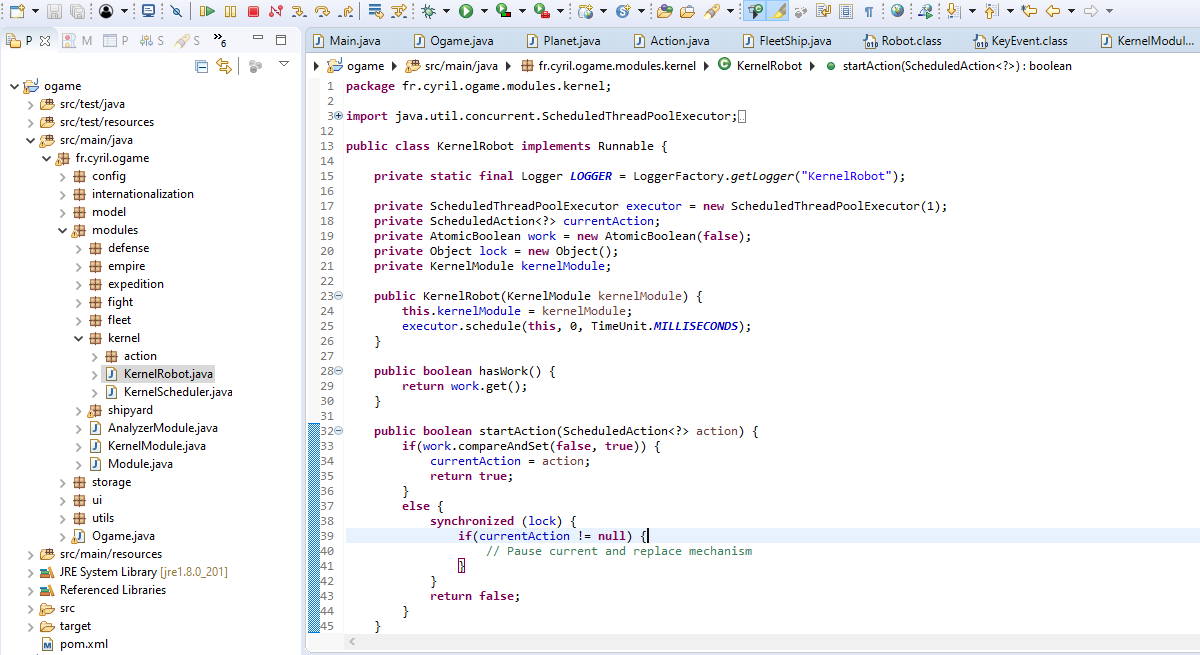Select KernelModule.java in the tree
The width and height of the screenshot is (1200, 655).
pyautogui.click(x=147, y=446)
